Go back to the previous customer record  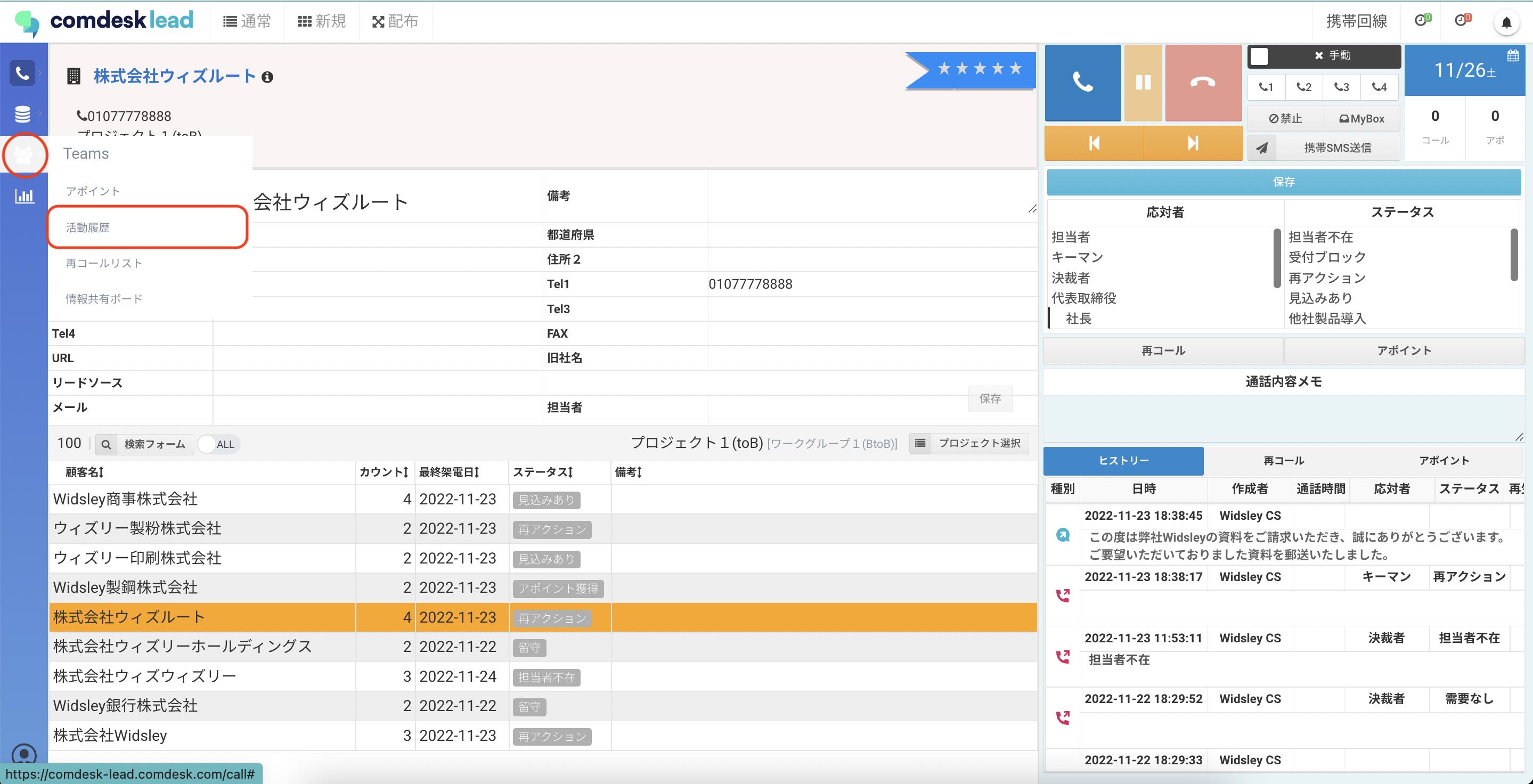[1094, 143]
